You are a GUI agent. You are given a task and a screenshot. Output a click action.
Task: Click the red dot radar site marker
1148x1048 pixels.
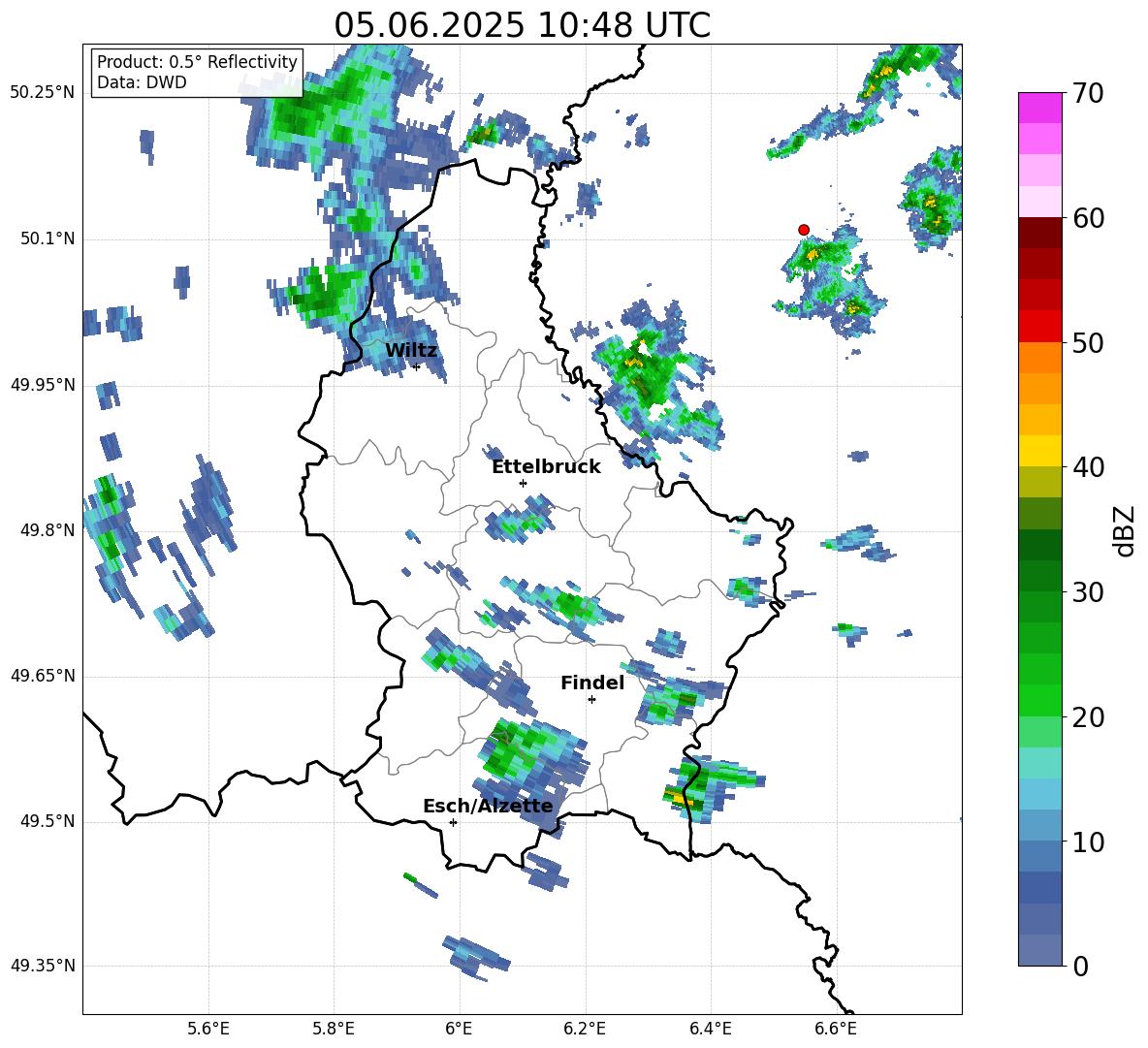coord(803,230)
